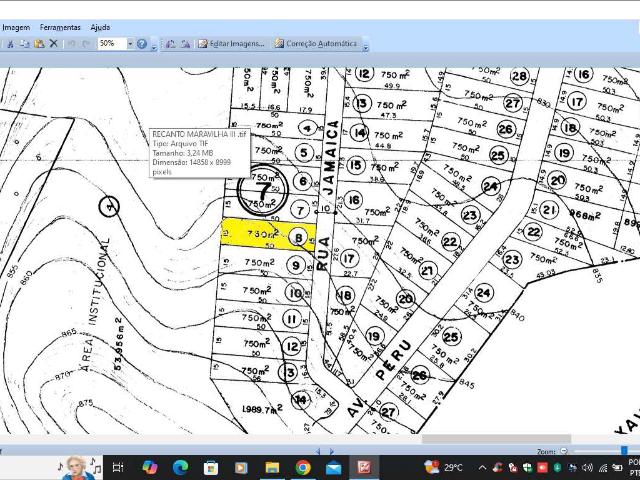Open Help via blue question mark icon
Screen dimensions: 640x480
point(142,44)
